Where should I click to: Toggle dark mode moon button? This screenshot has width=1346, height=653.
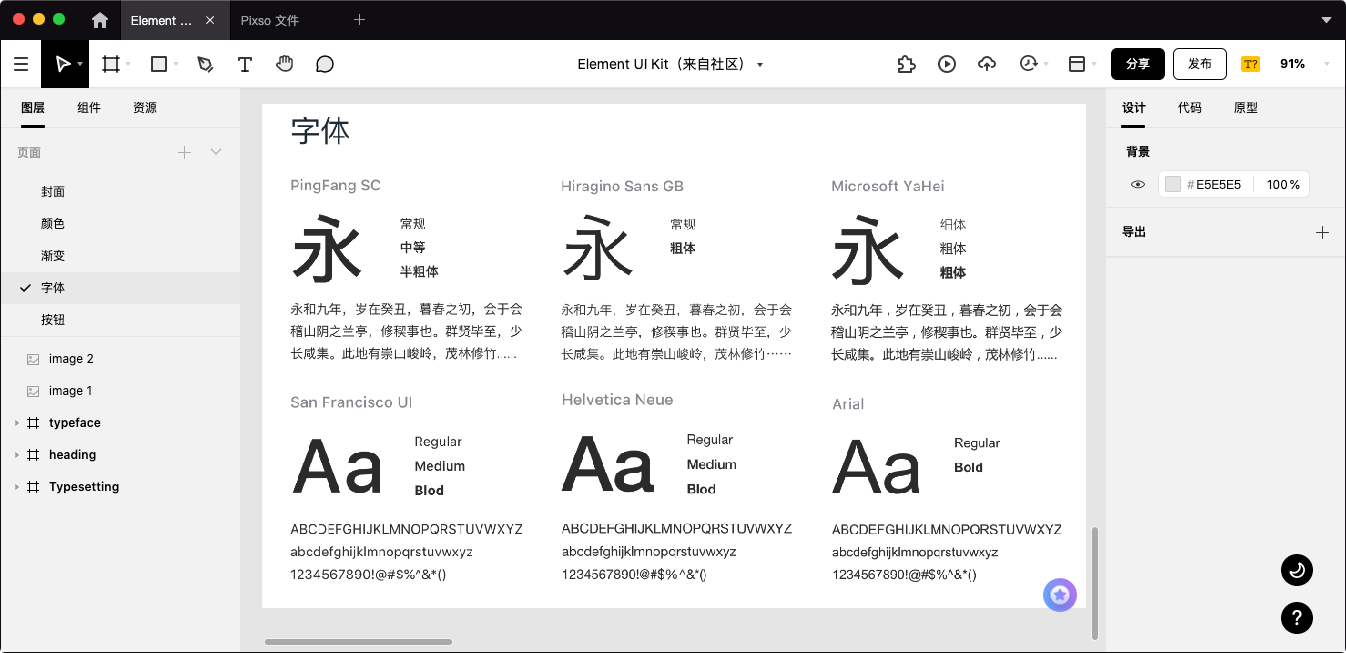[1297, 570]
